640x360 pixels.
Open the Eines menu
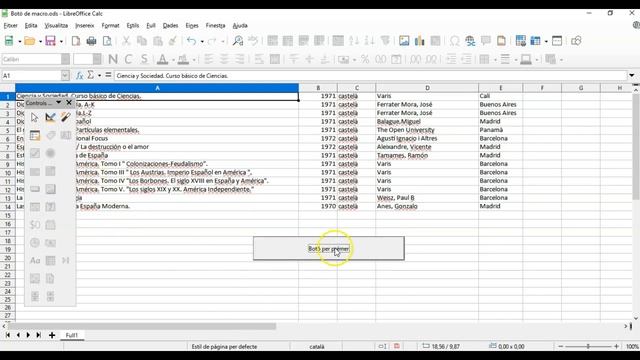(192, 25)
